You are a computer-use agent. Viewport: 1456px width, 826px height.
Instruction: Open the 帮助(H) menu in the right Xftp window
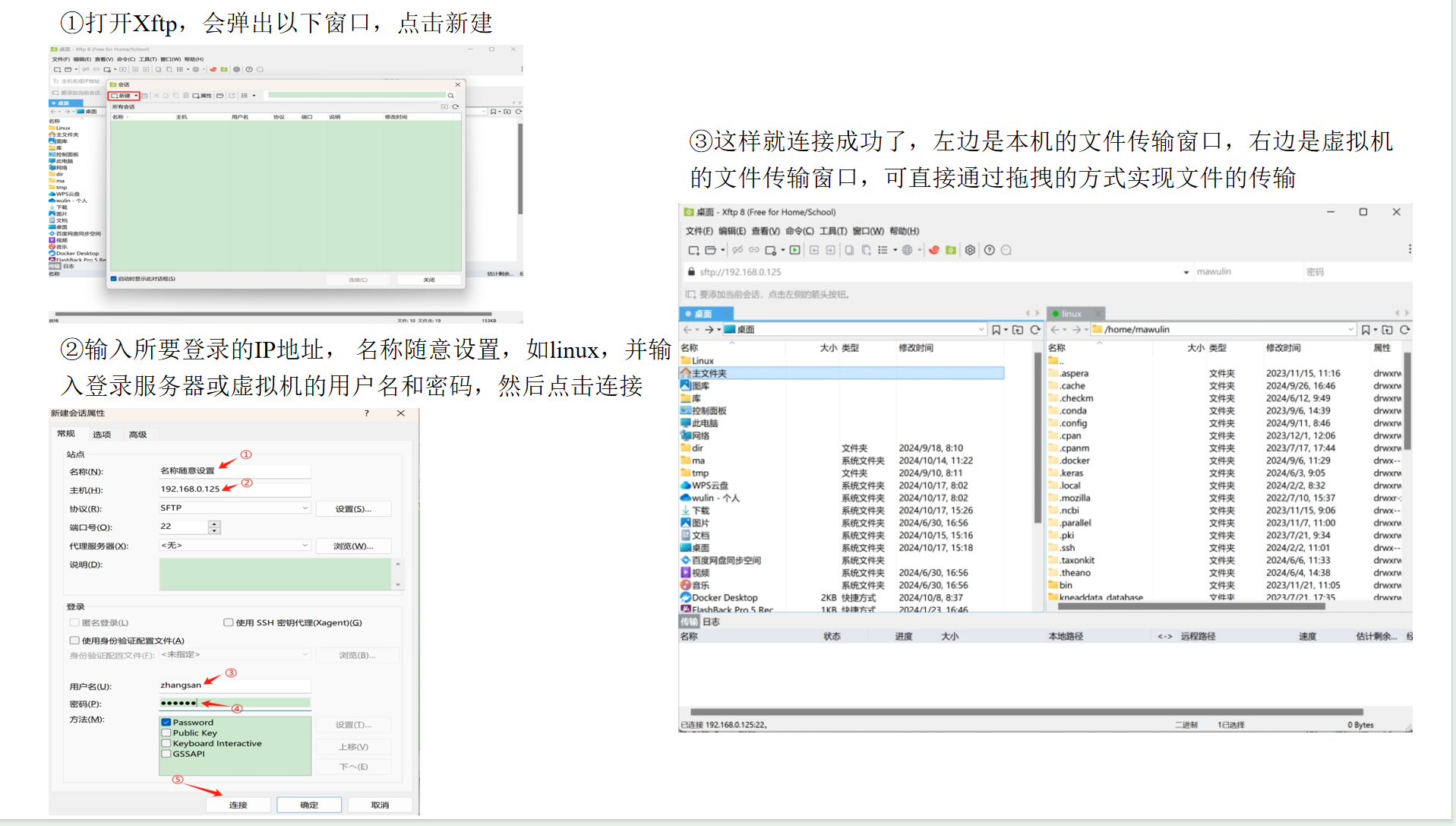(904, 231)
